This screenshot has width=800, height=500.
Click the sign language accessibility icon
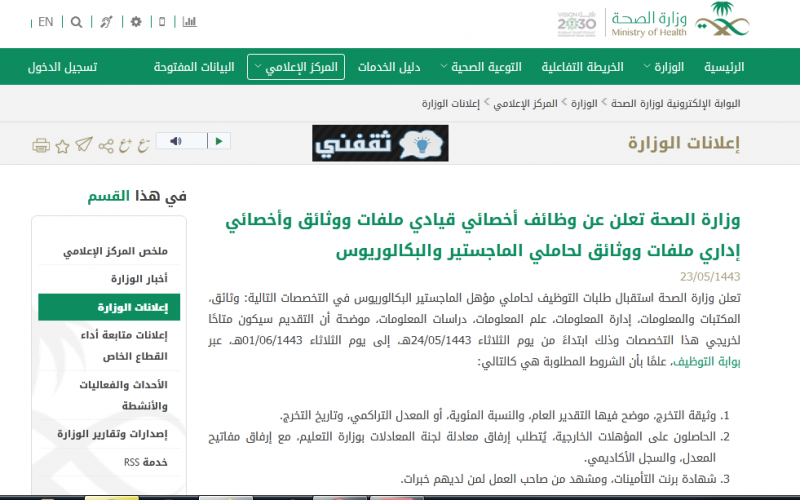[x=106, y=22]
